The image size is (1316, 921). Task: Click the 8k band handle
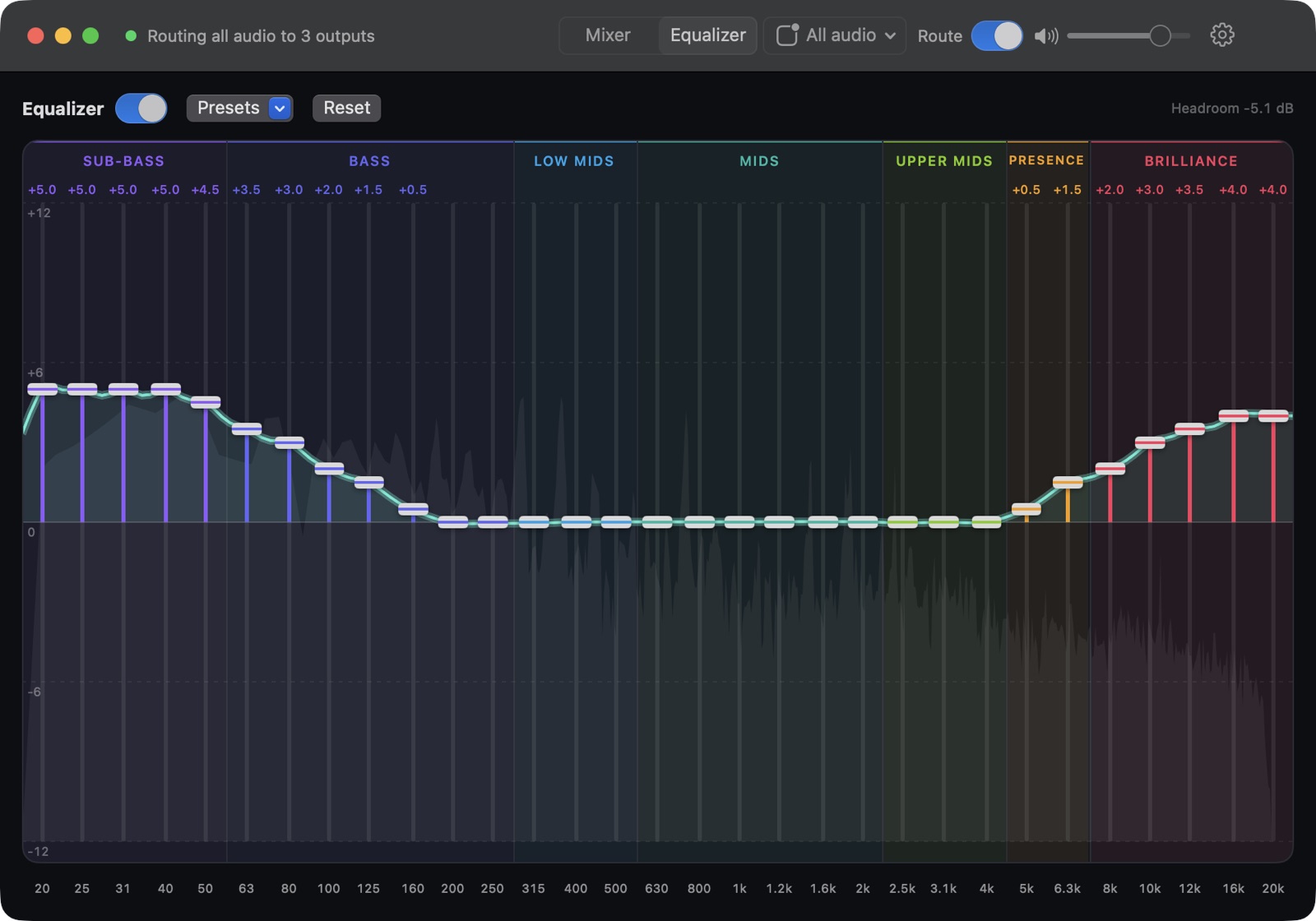[x=1110, y=469]
